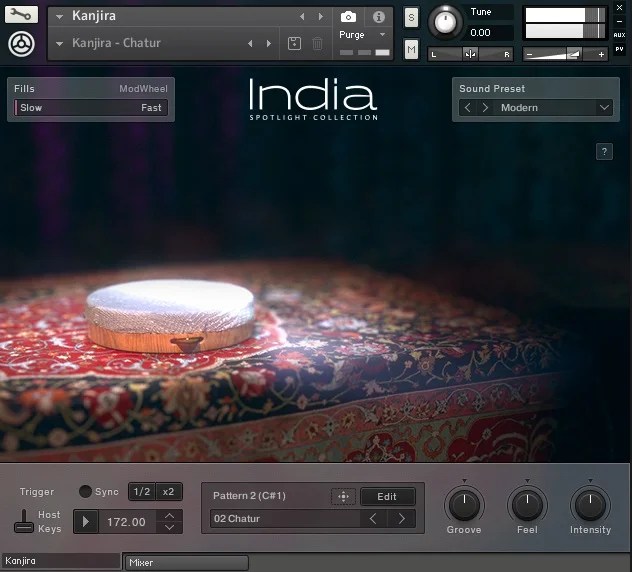Screen dimensions: 632x572
Task: Minimize instrument with the dash button
Action: pos(620,21)
